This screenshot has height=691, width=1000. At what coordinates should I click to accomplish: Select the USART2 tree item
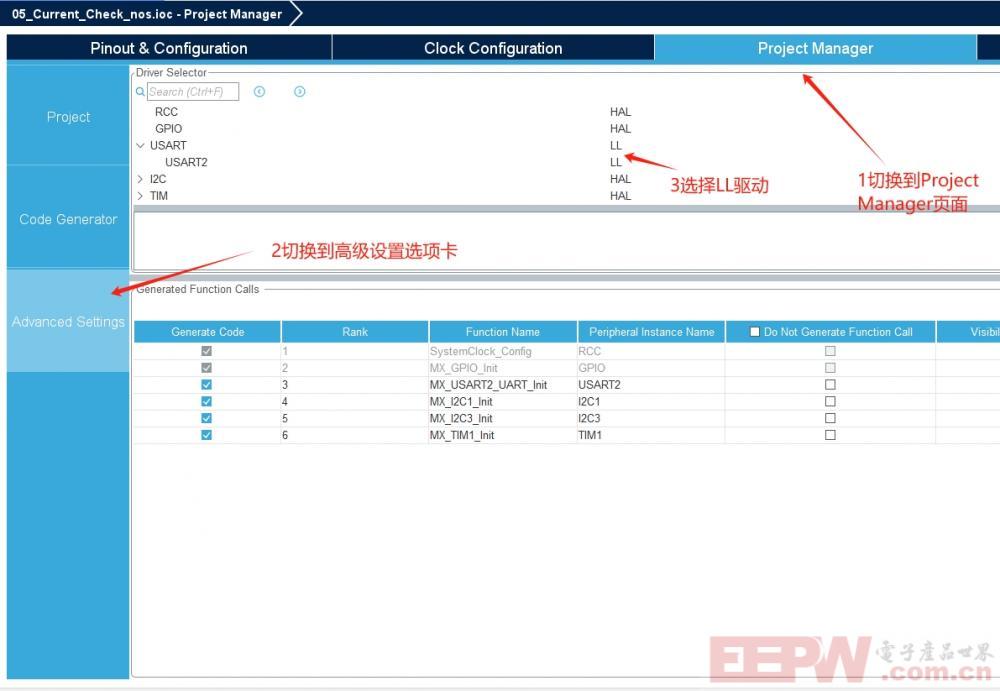[x=186, y=162]
